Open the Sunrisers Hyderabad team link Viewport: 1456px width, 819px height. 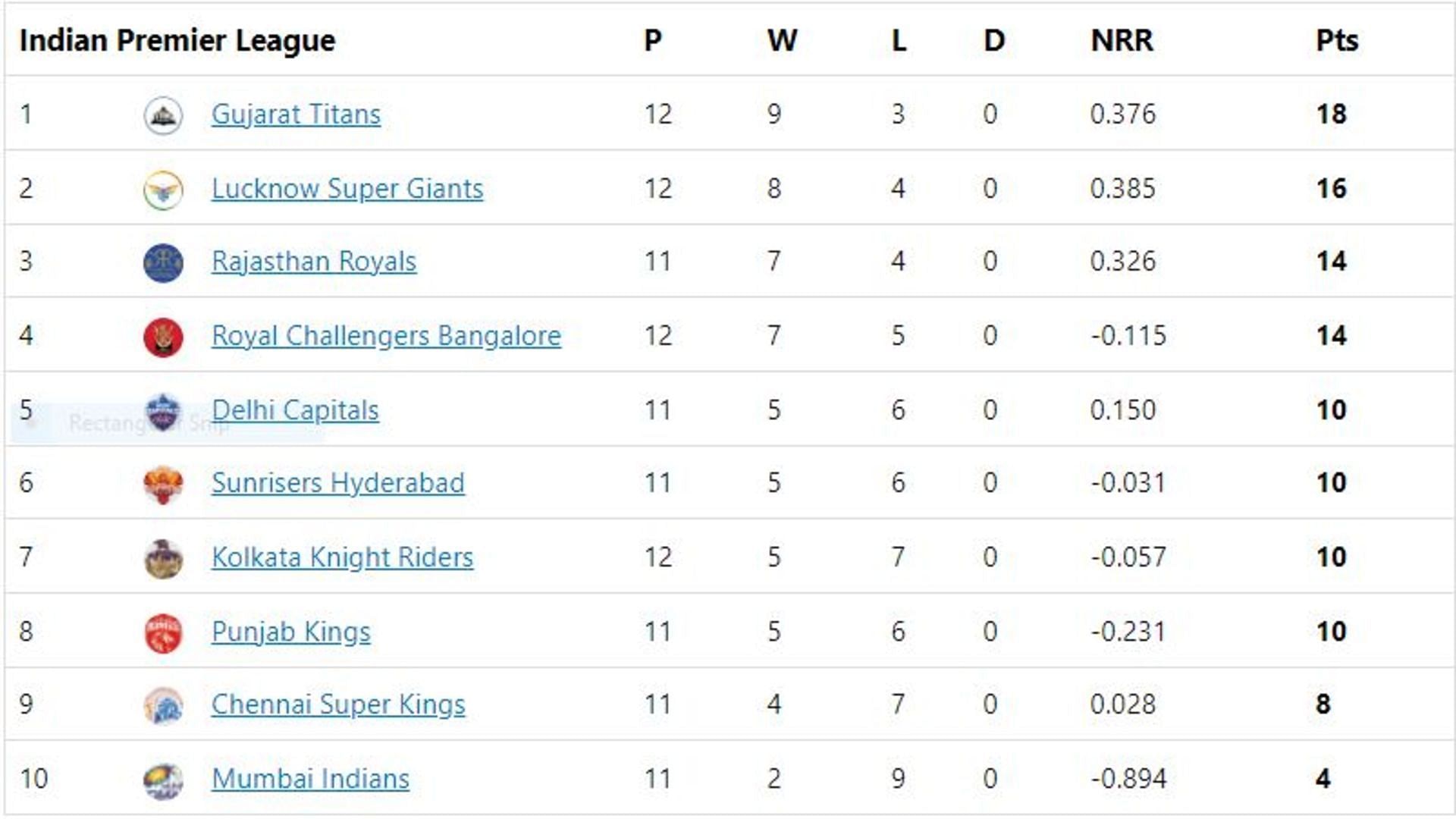(337, 483)
